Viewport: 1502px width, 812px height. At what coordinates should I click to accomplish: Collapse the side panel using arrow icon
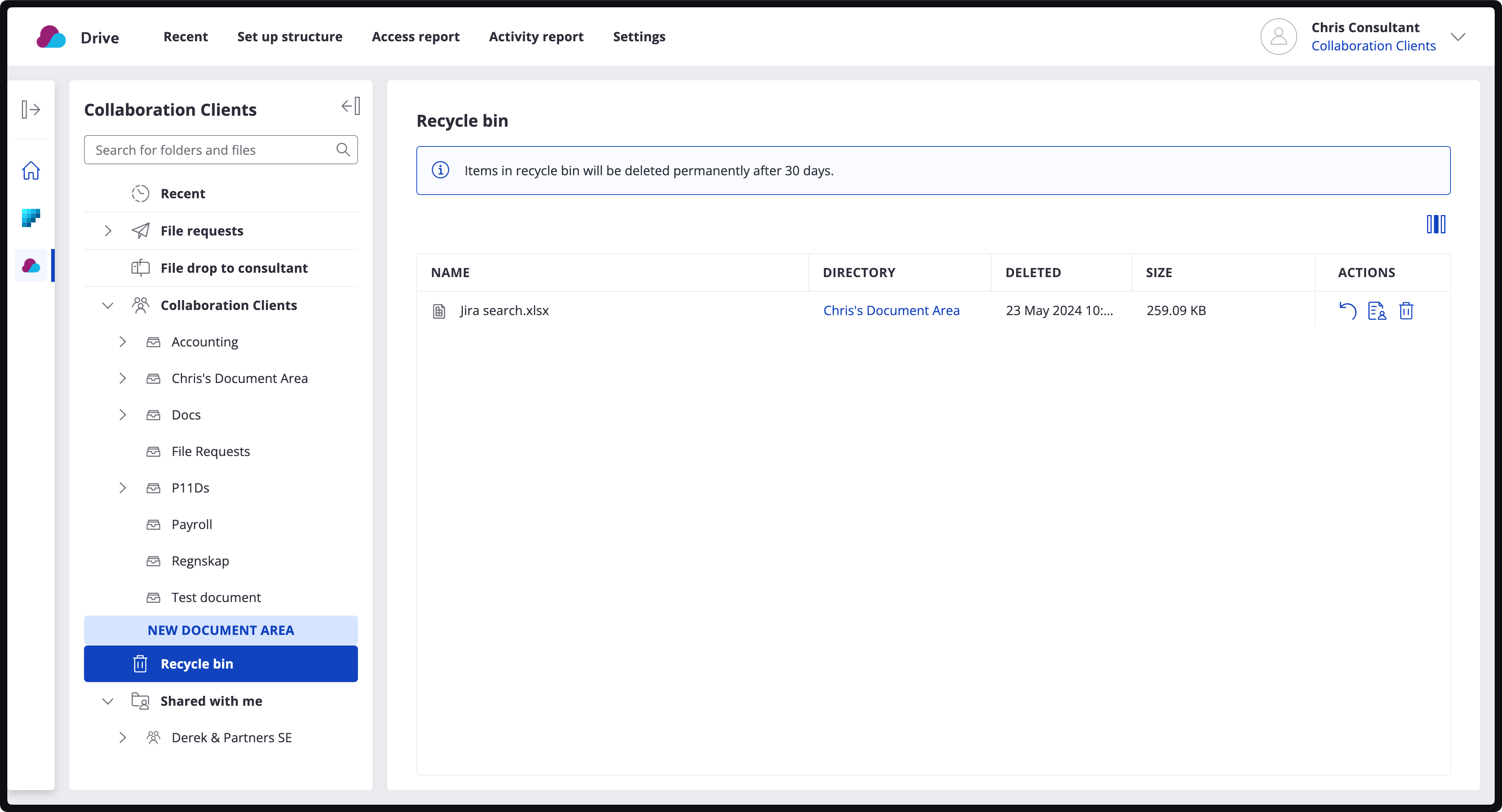[350, 106]
